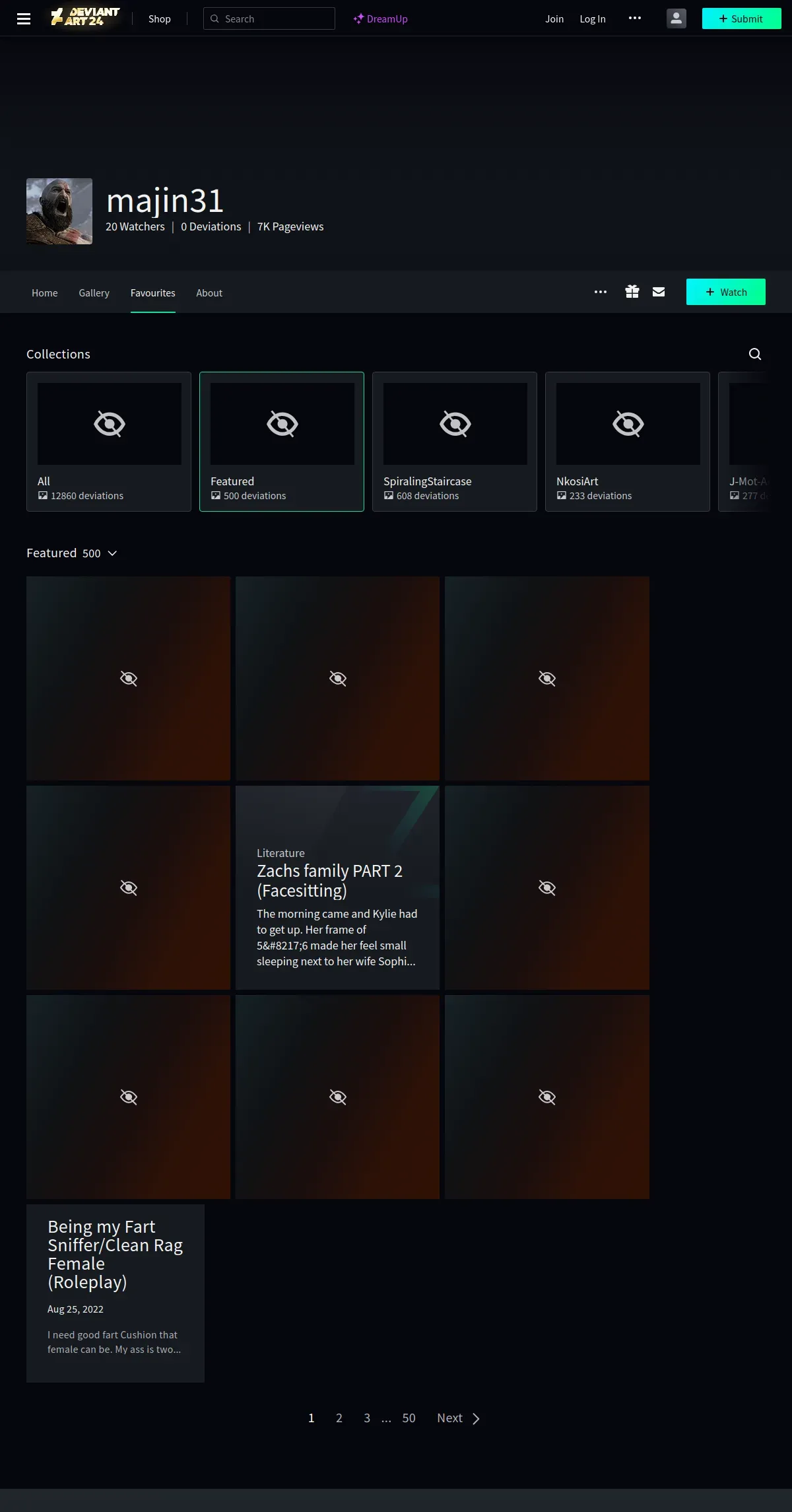Click the user avatar icon in header

pyautogui.click(x=676, y=18)
